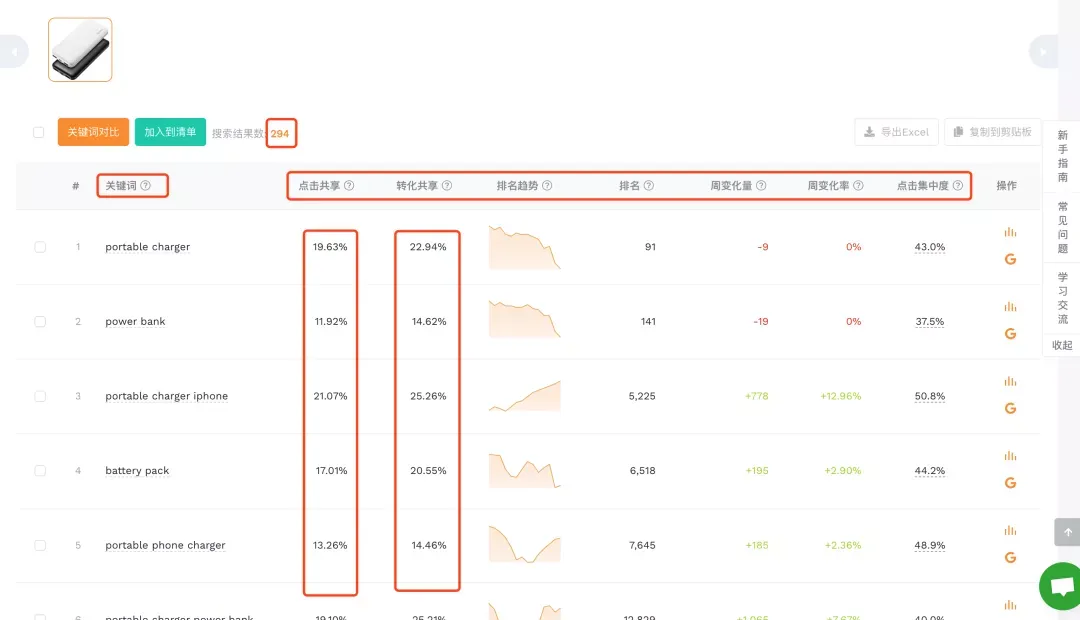Click the rank trend chart for portable charger iphone
The image size is (1080, 620).
pyautogui.click(x=525, y=395)
